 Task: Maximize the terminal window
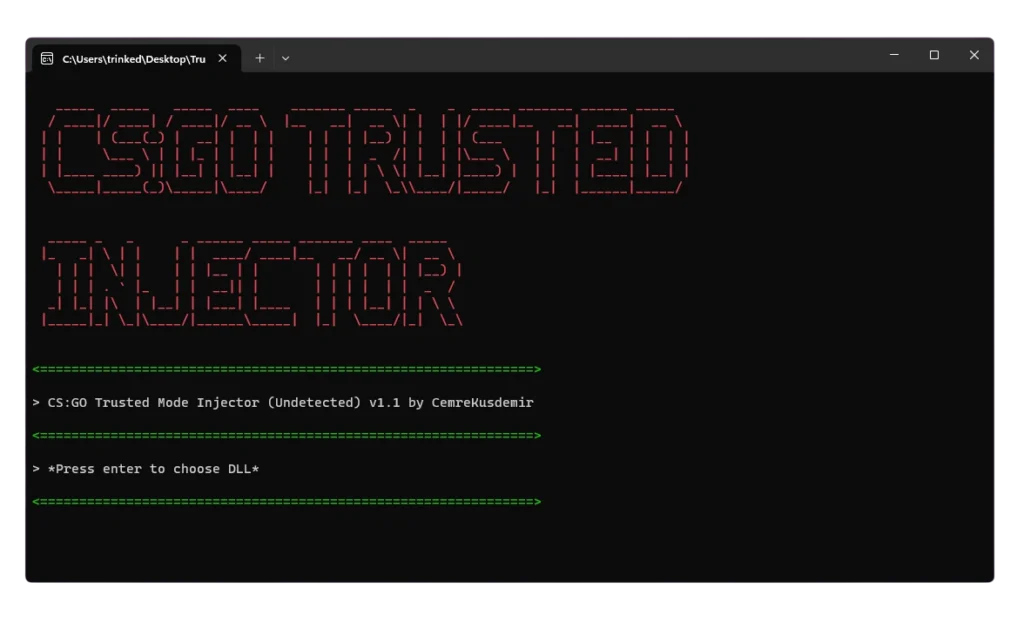click(934, 55)
